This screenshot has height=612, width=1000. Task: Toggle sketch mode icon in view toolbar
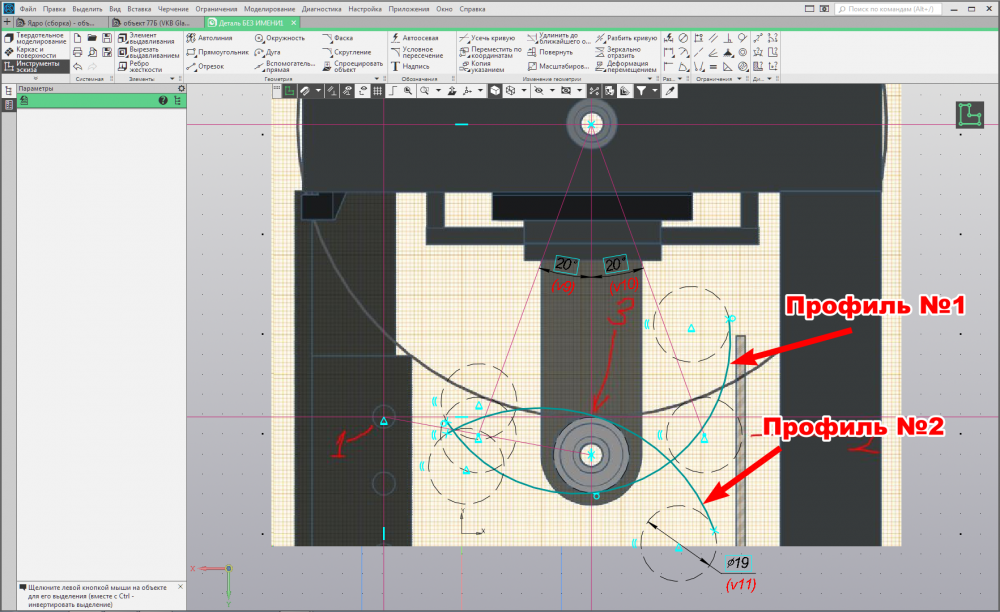click(289, 91)
